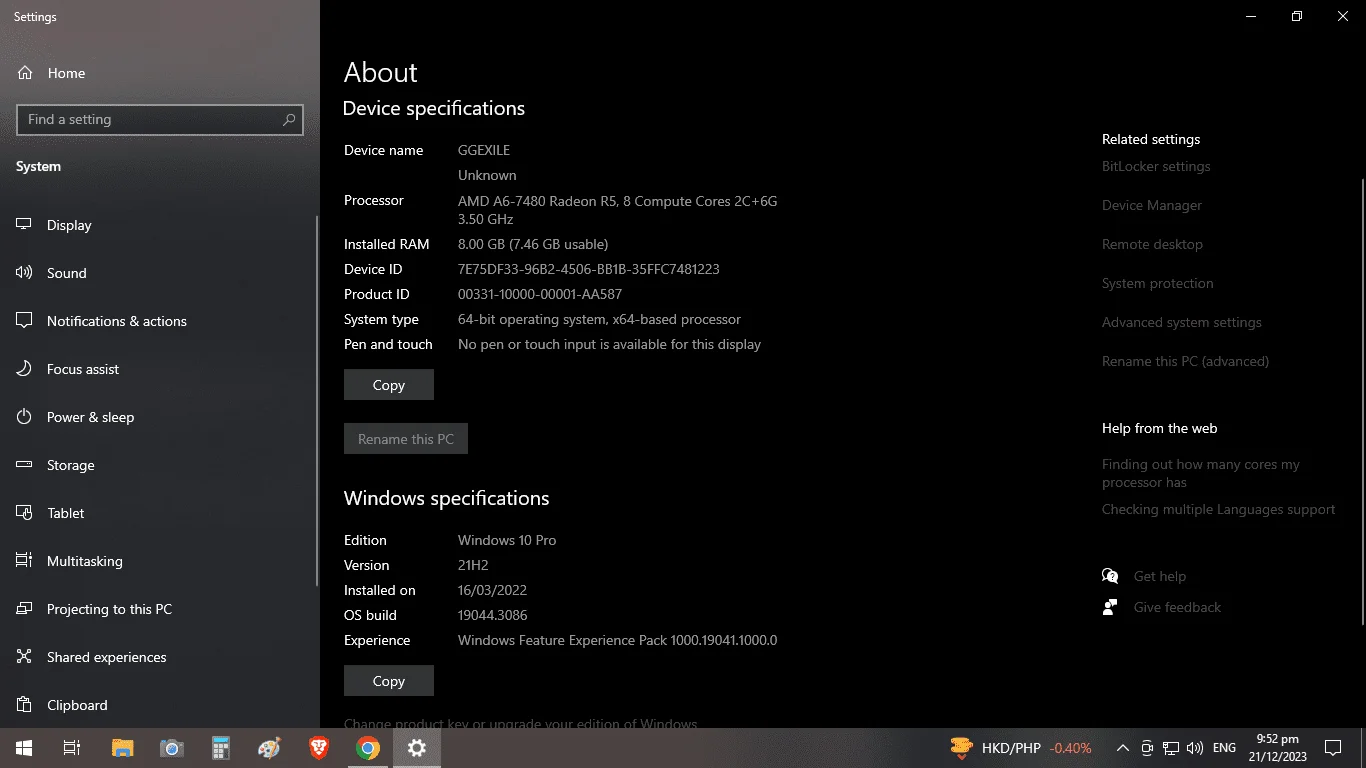Open Brave browser from taskbar

pos(319,748)
